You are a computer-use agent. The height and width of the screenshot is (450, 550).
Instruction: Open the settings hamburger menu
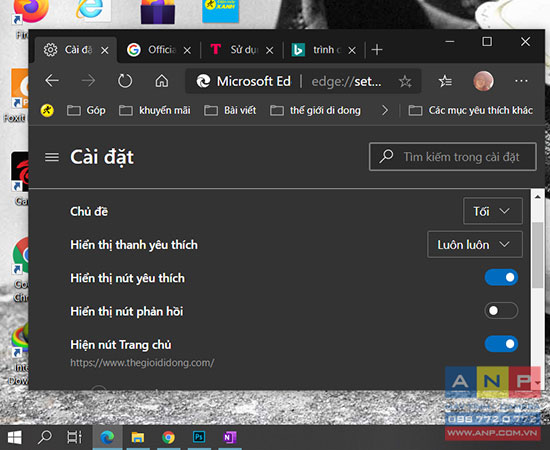52,157
